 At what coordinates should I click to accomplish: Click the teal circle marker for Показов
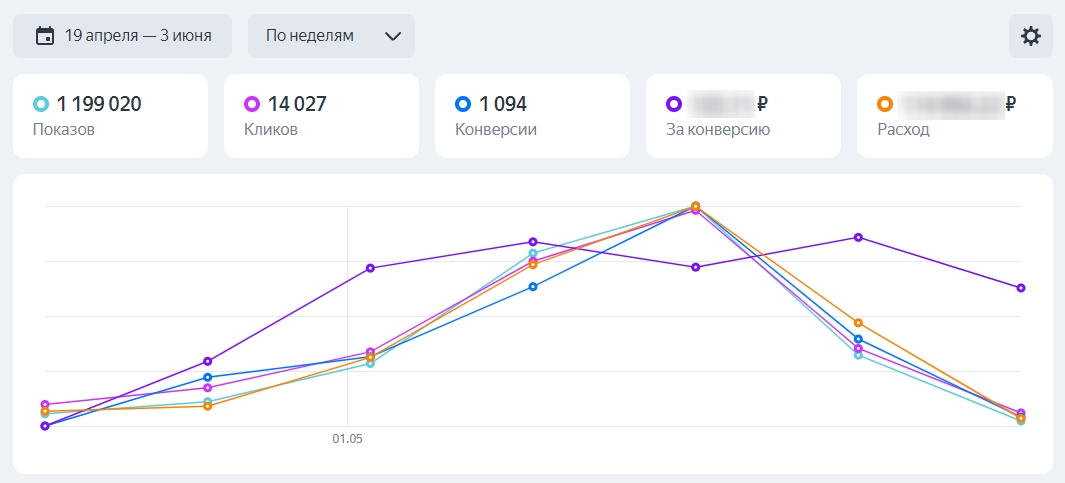(41, 104)
